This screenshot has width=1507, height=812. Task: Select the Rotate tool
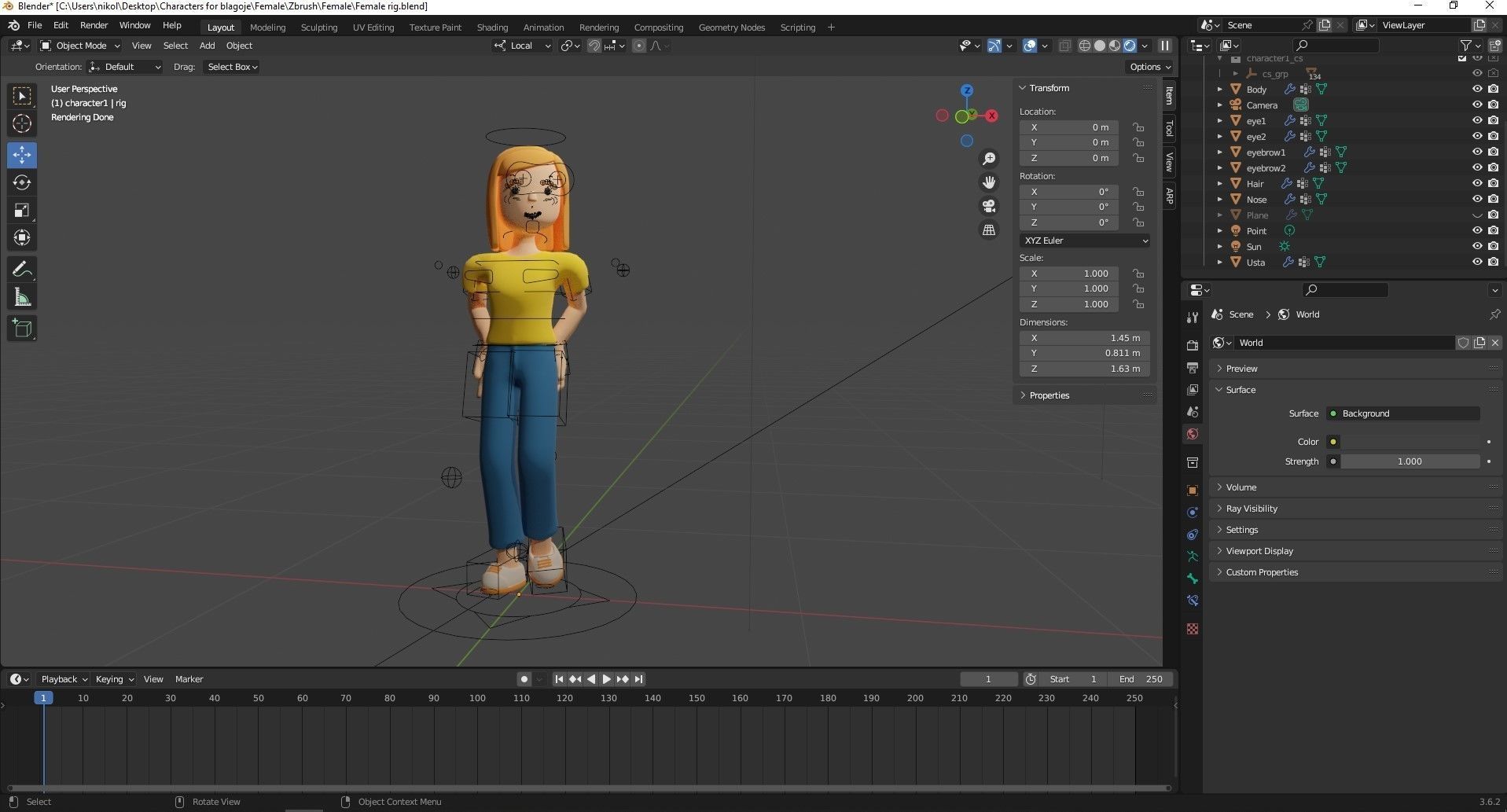[22, 182]
